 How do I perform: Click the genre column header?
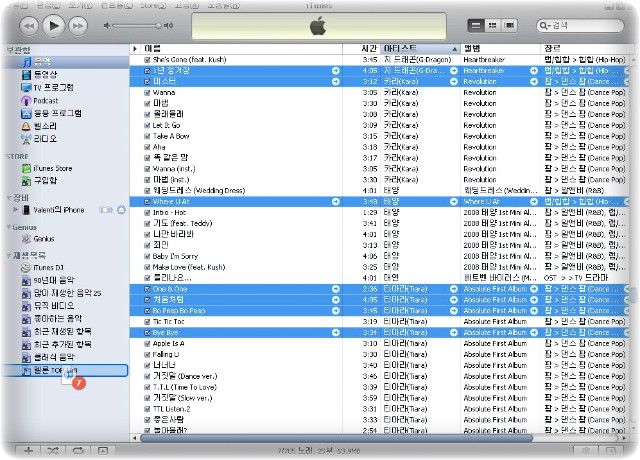pyautogui.click(x=584, y=49)
